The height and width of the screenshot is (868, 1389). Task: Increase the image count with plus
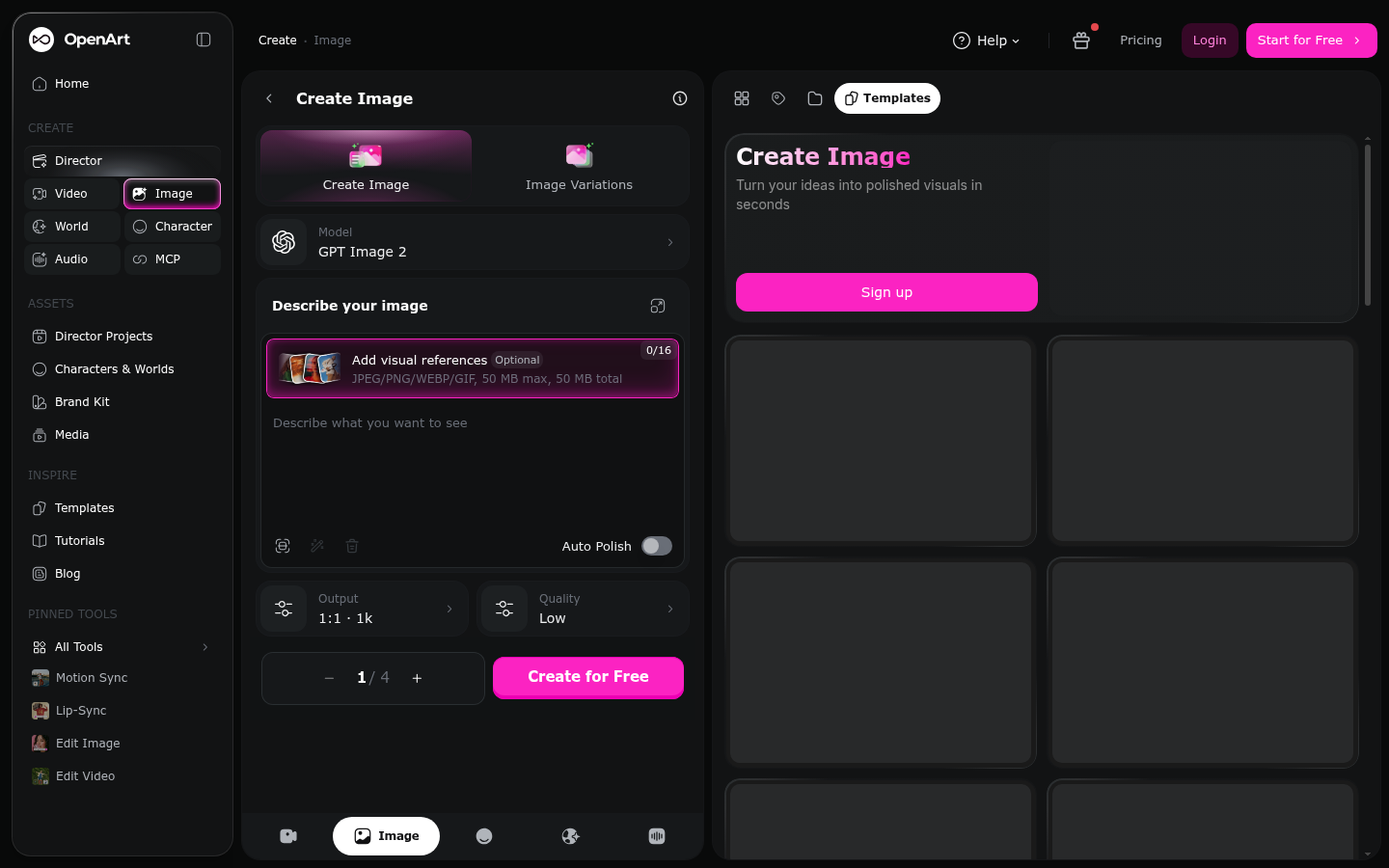coord(417,678)
